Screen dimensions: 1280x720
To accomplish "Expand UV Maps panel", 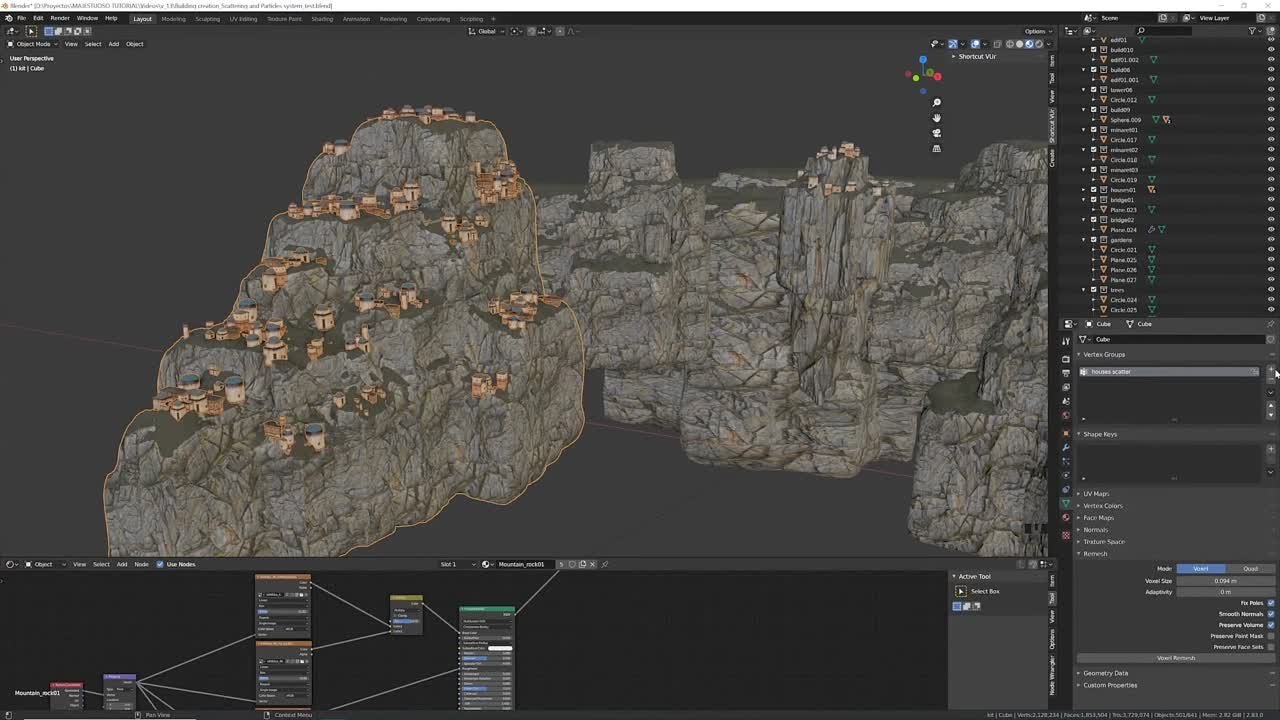I will [x=1095, y=494].
